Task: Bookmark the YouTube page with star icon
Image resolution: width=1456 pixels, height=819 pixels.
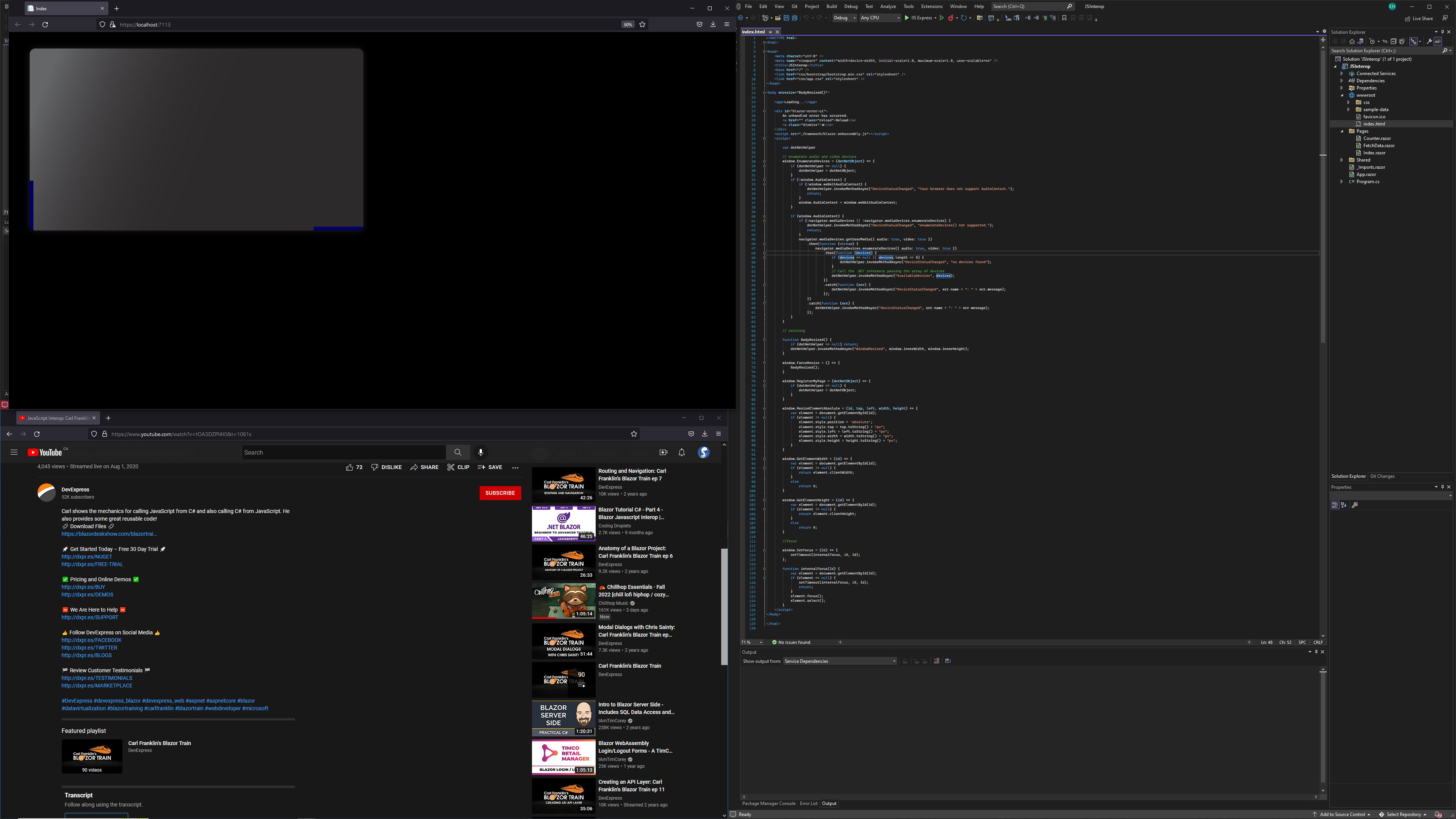Action: pos(634,434)
